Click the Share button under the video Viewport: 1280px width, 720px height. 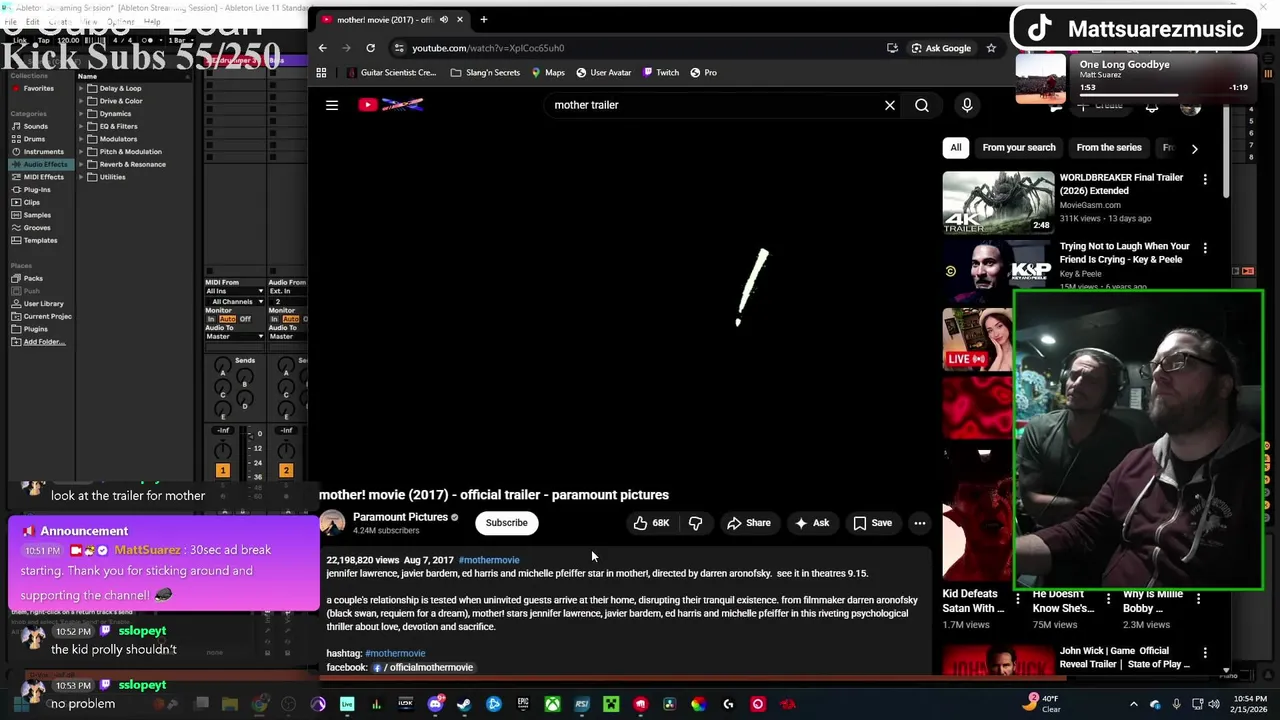pyautogui.click(x=749, y=523)
